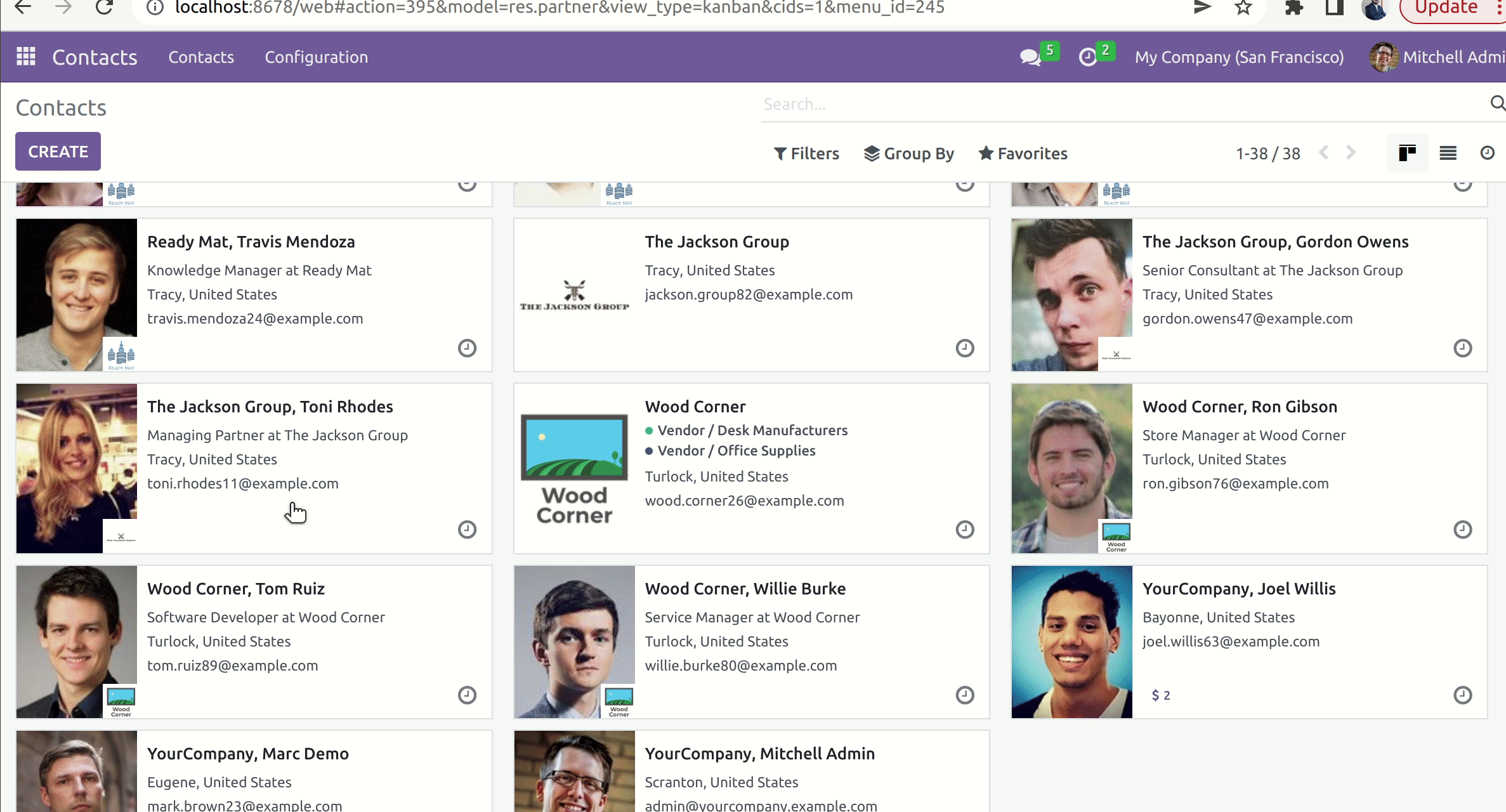This screenshot has width=1506, height=812.
Task: Open the conversations chat icon with badge 5
Action: [1031, 57]
